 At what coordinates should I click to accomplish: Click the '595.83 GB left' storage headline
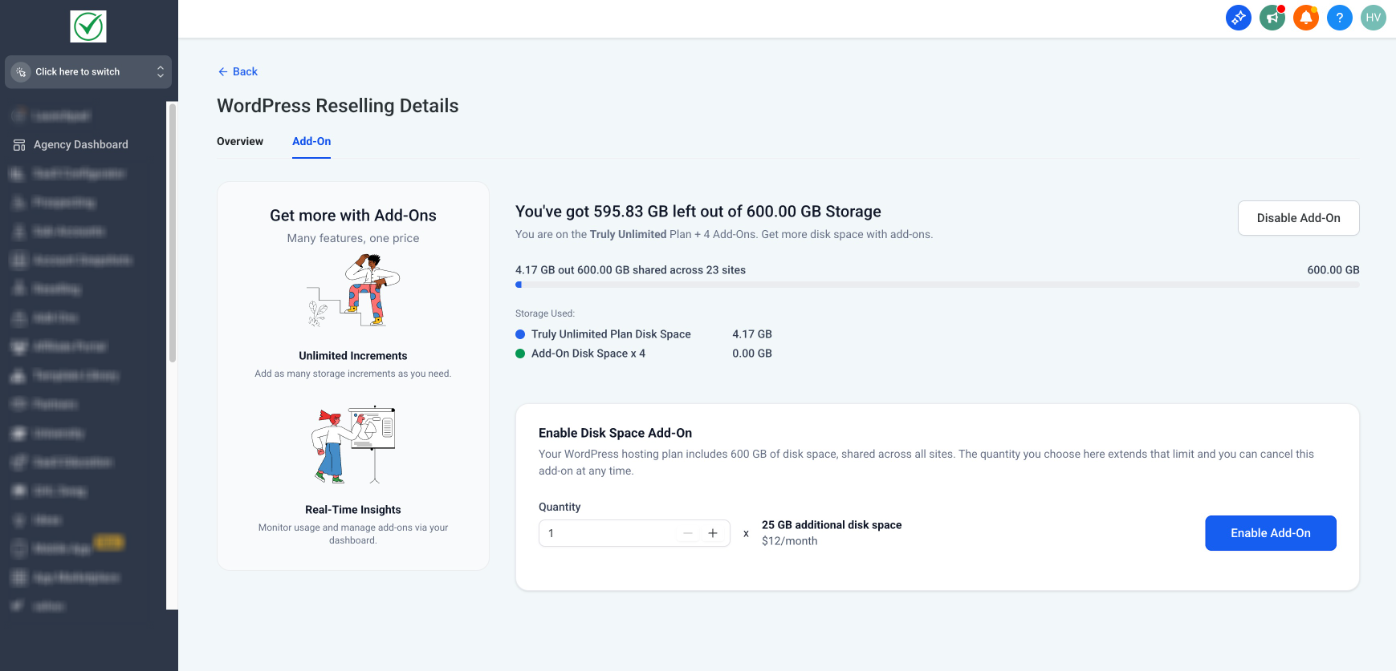(x=698, y=212)
